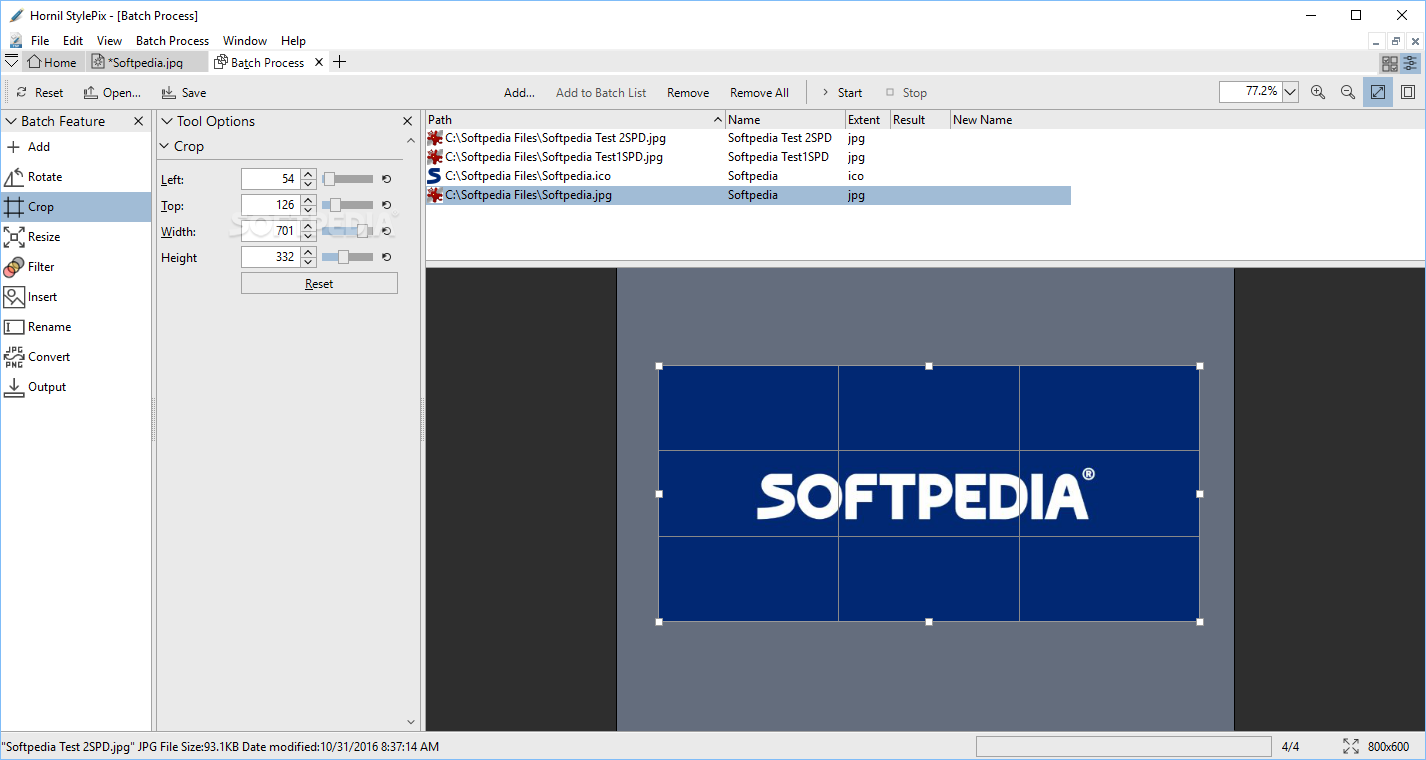Image resolution: width=1426 pixels, height=760 pixels.
Task: Open the File menu
Action: point(40,41)
